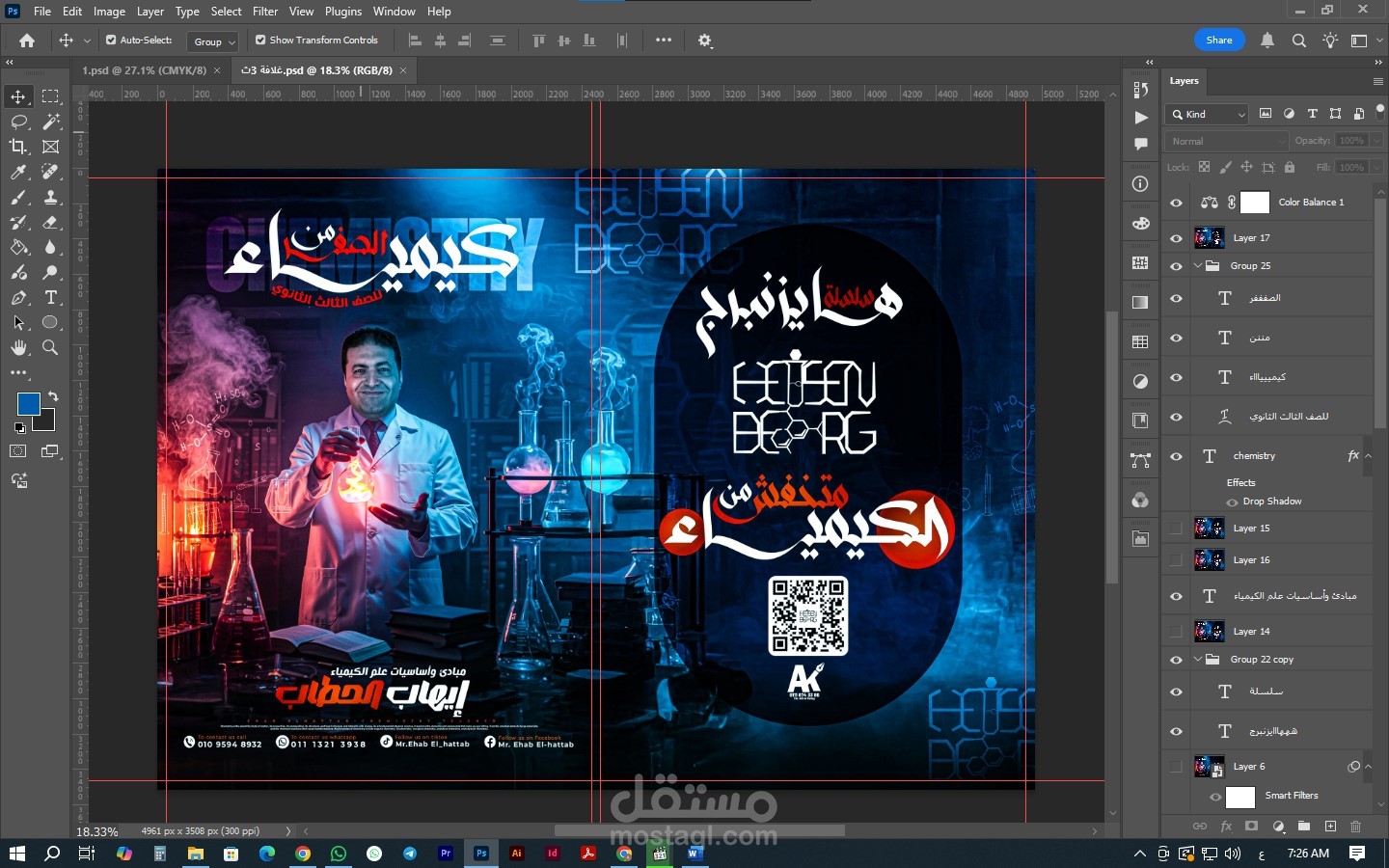This screenshot has width=1389, height=868.
Task: Select the Eraser tool
Action: [51, 222]
